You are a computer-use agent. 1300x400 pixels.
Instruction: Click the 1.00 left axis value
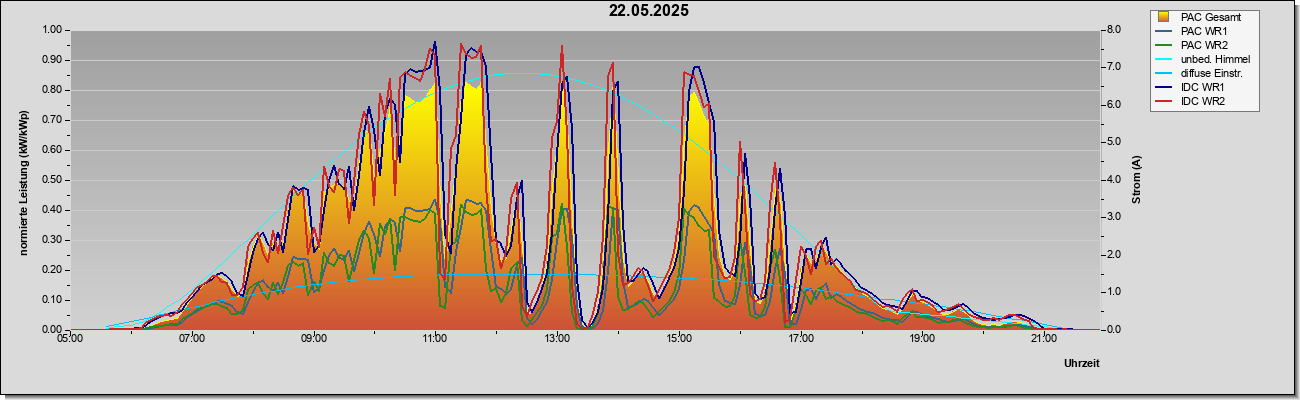51,30
